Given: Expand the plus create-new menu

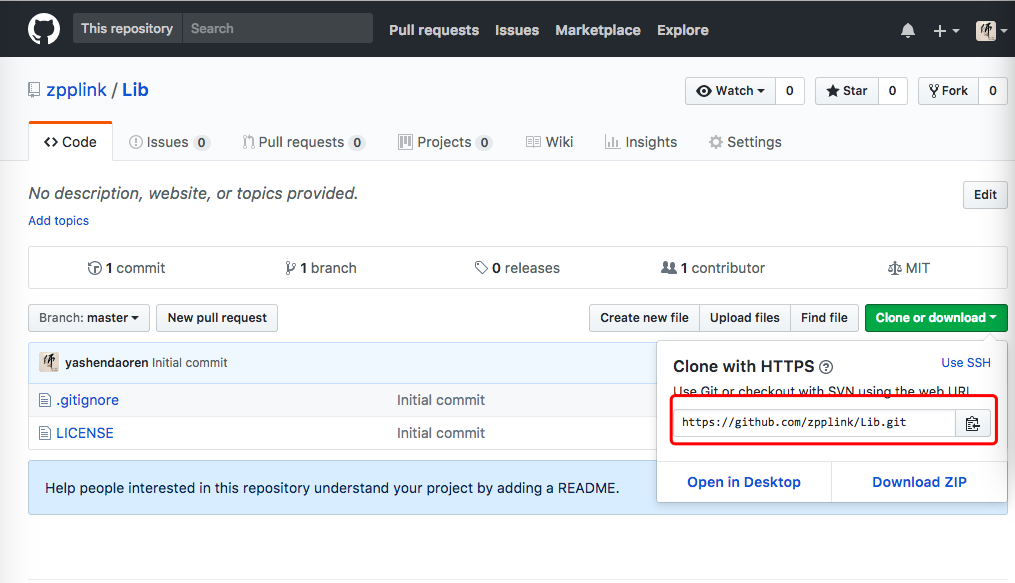Looking at the screenshot, I should (x=945, y=31).
